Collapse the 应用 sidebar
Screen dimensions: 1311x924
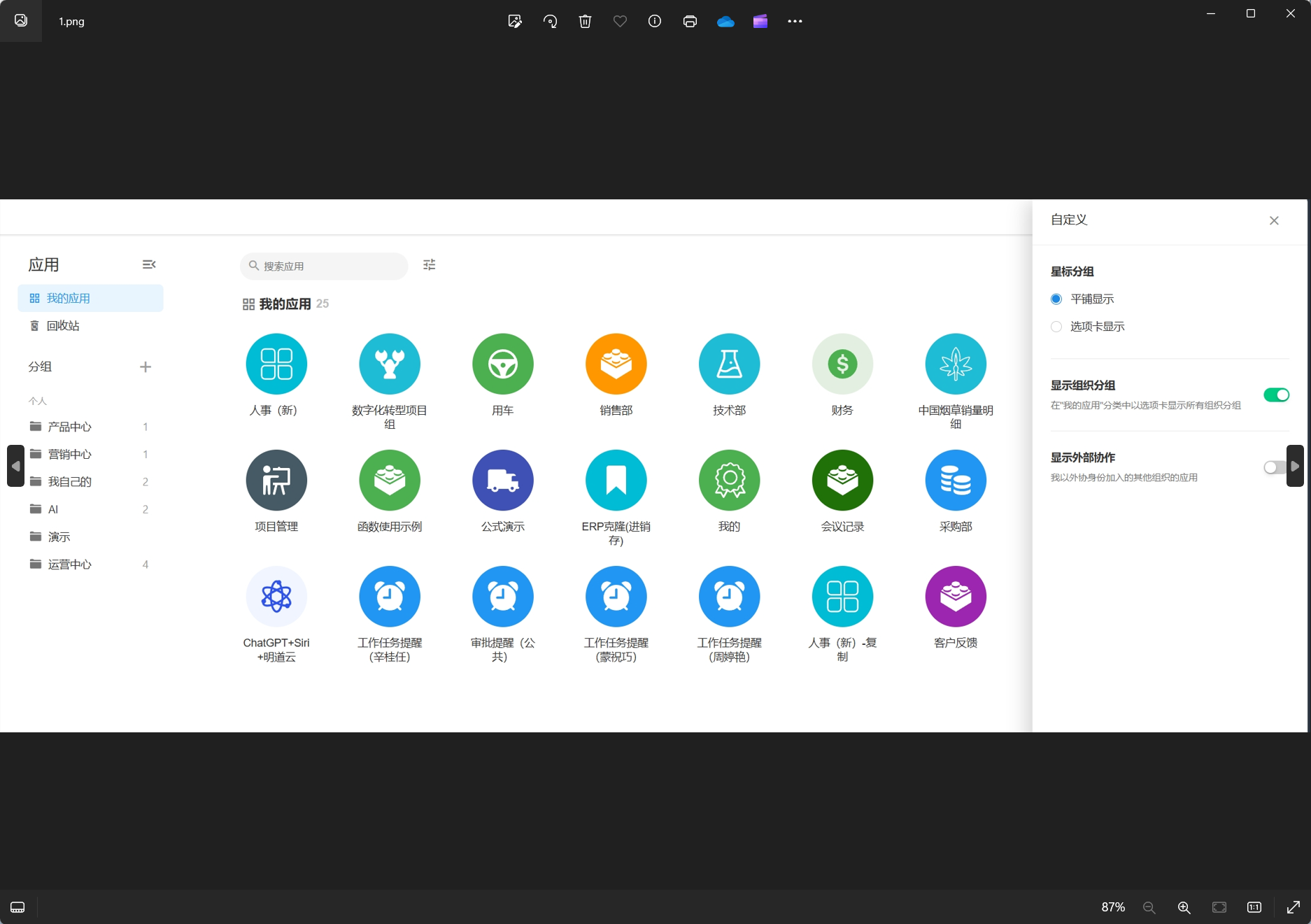click(149, 264)
